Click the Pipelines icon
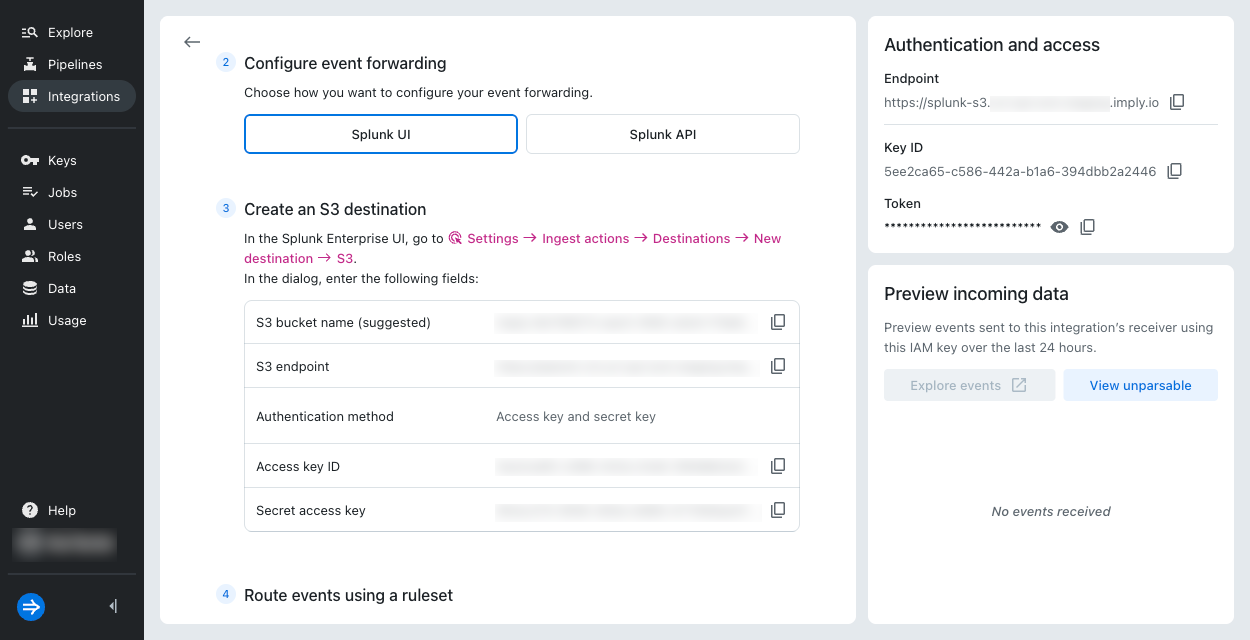 click(x=30, y=64)
